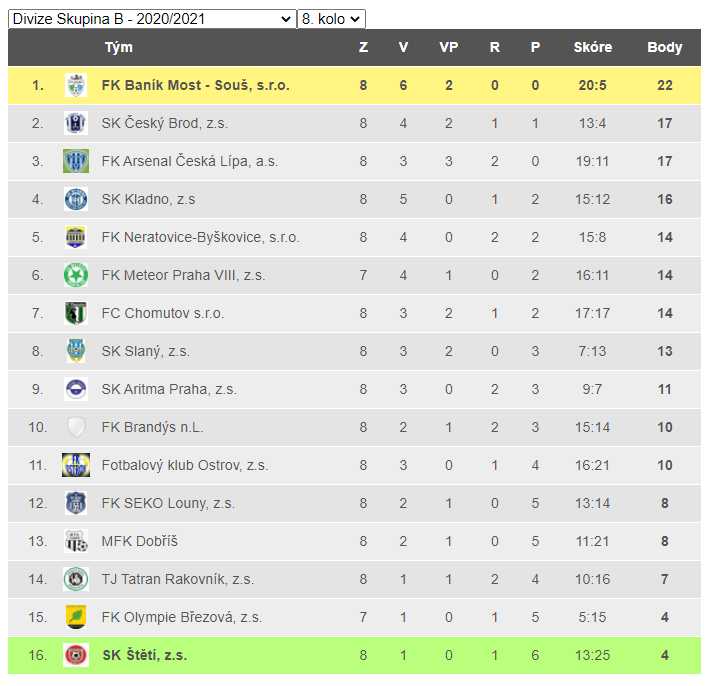The image size is (717, 686).
Task: Click FK Baník Most club logo
Action: [76, 85]
